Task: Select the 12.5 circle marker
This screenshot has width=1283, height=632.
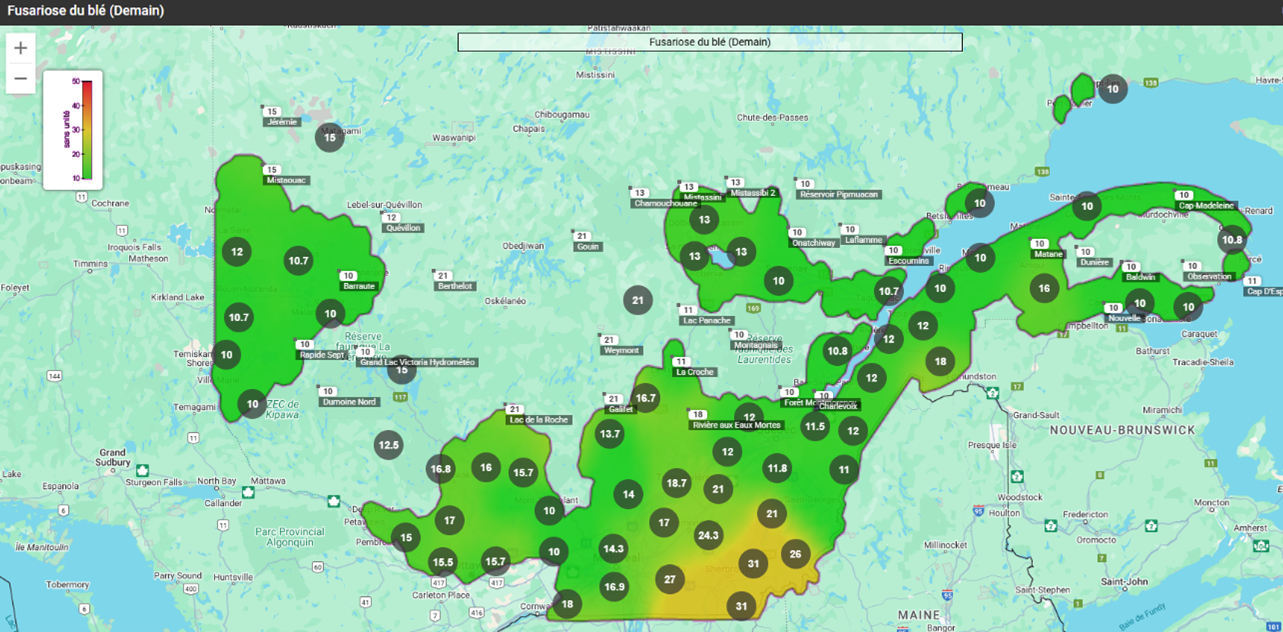Action: click(x=389, y=445)
